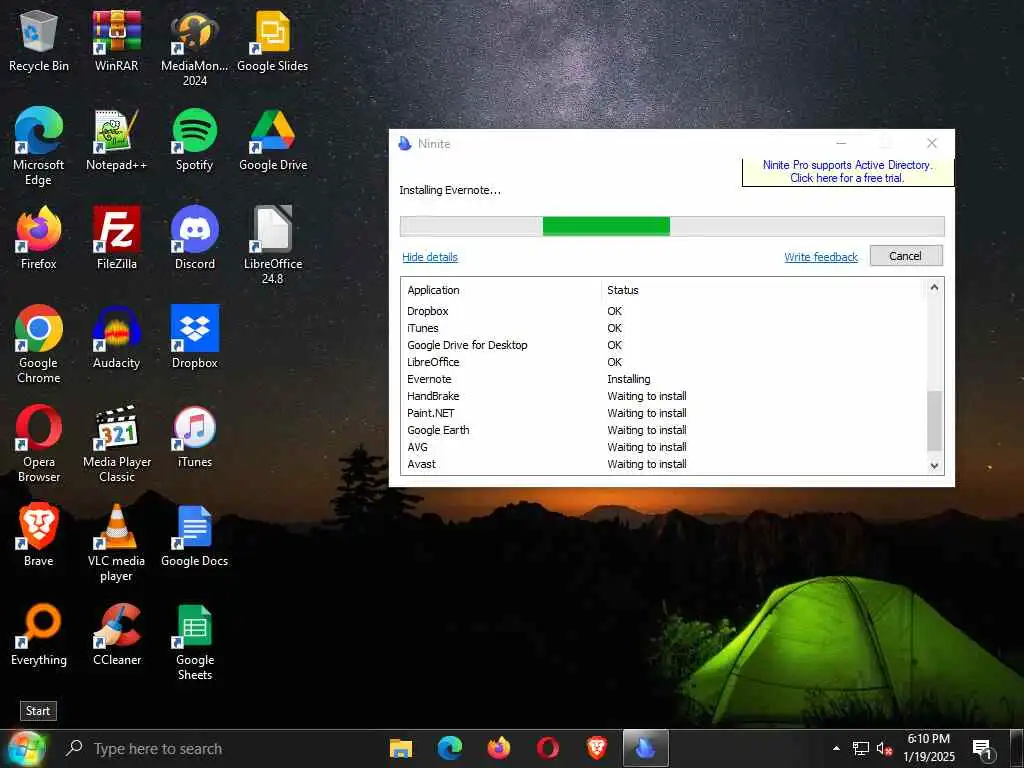The width and height of the screenshot is (1024, 768).
Task: Click the taskbar search box
Action: (216, 748)
